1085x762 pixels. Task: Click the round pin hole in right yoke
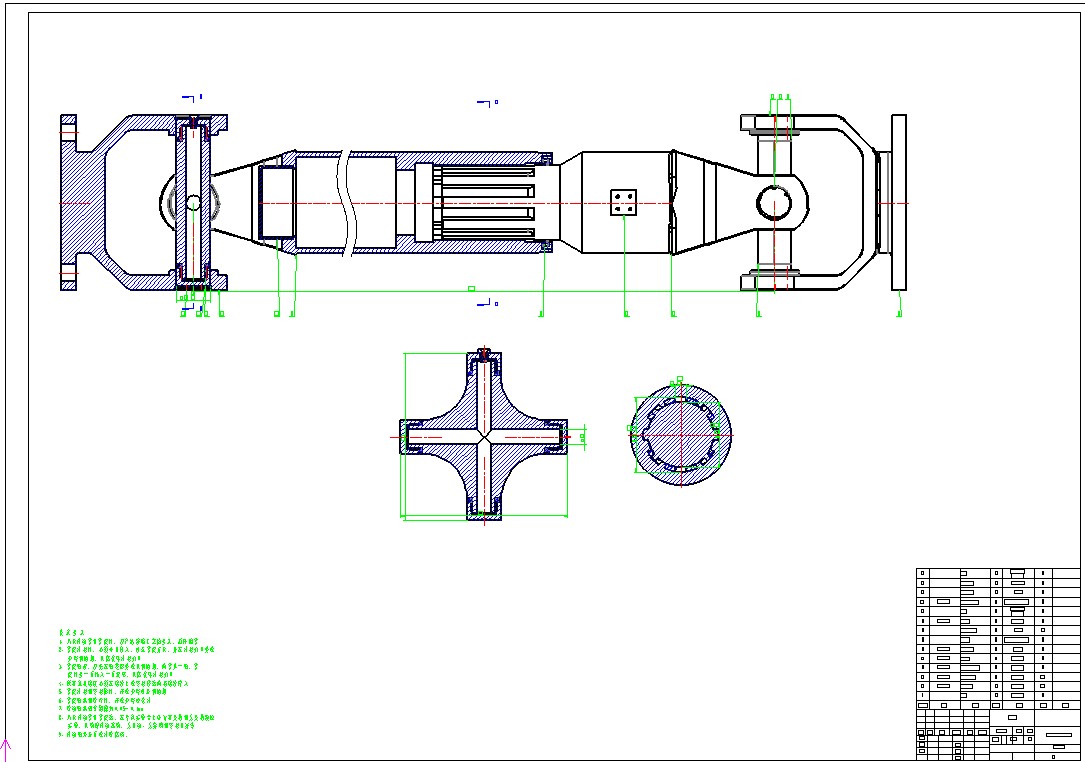[776, 202]
